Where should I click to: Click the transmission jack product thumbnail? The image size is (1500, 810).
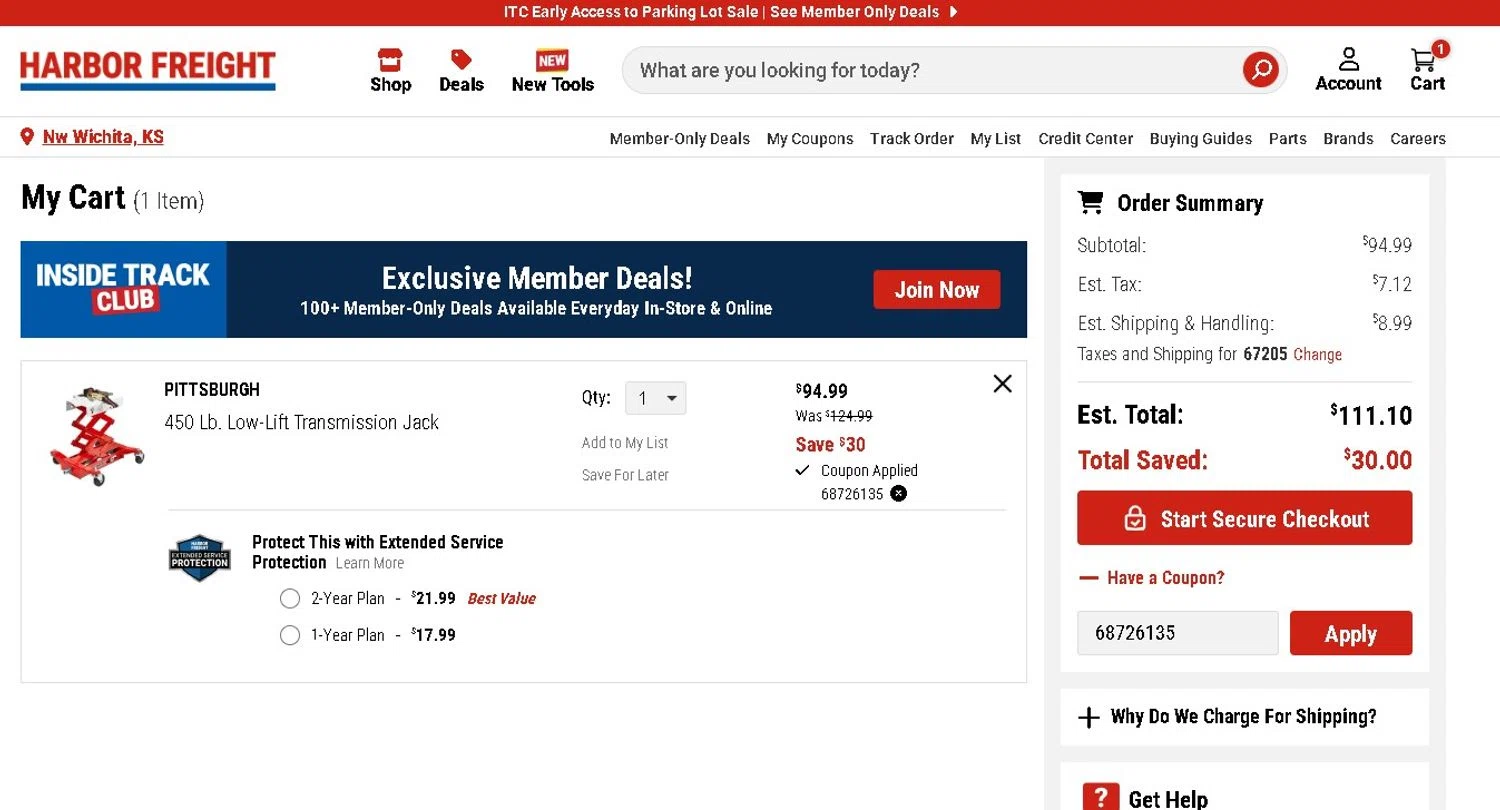(x=97, y=436)
